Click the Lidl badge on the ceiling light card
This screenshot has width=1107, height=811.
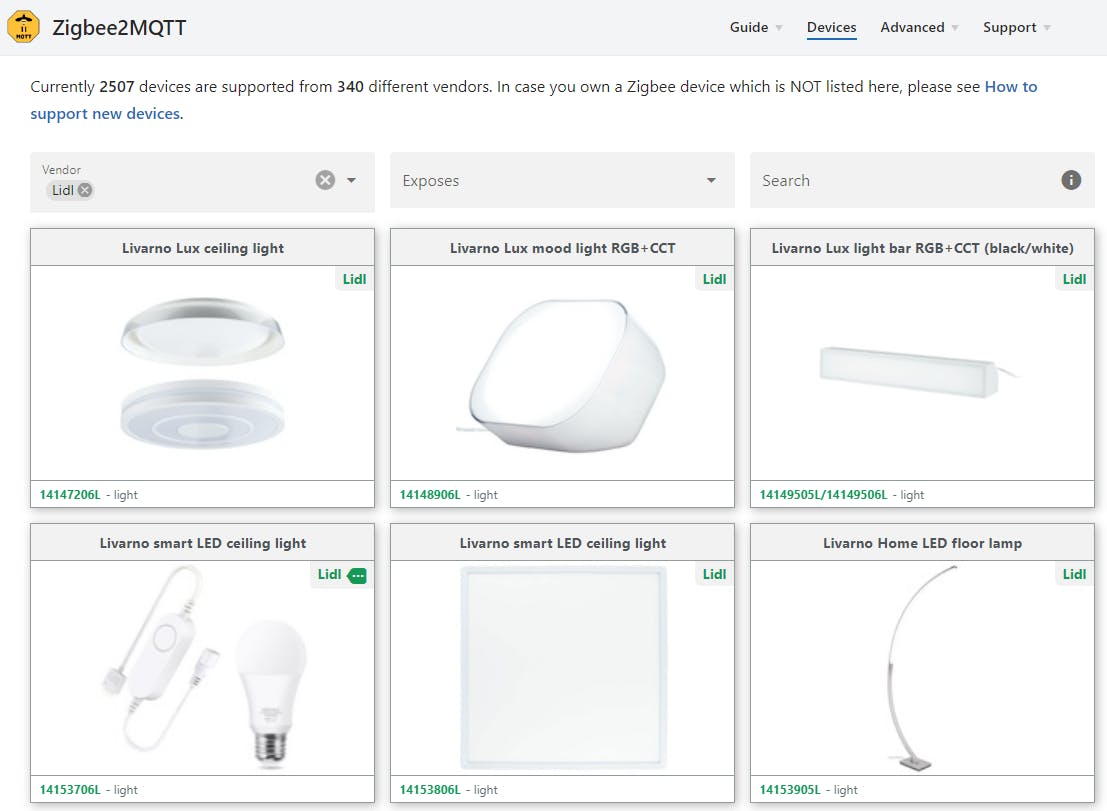(x=354, y=280)
